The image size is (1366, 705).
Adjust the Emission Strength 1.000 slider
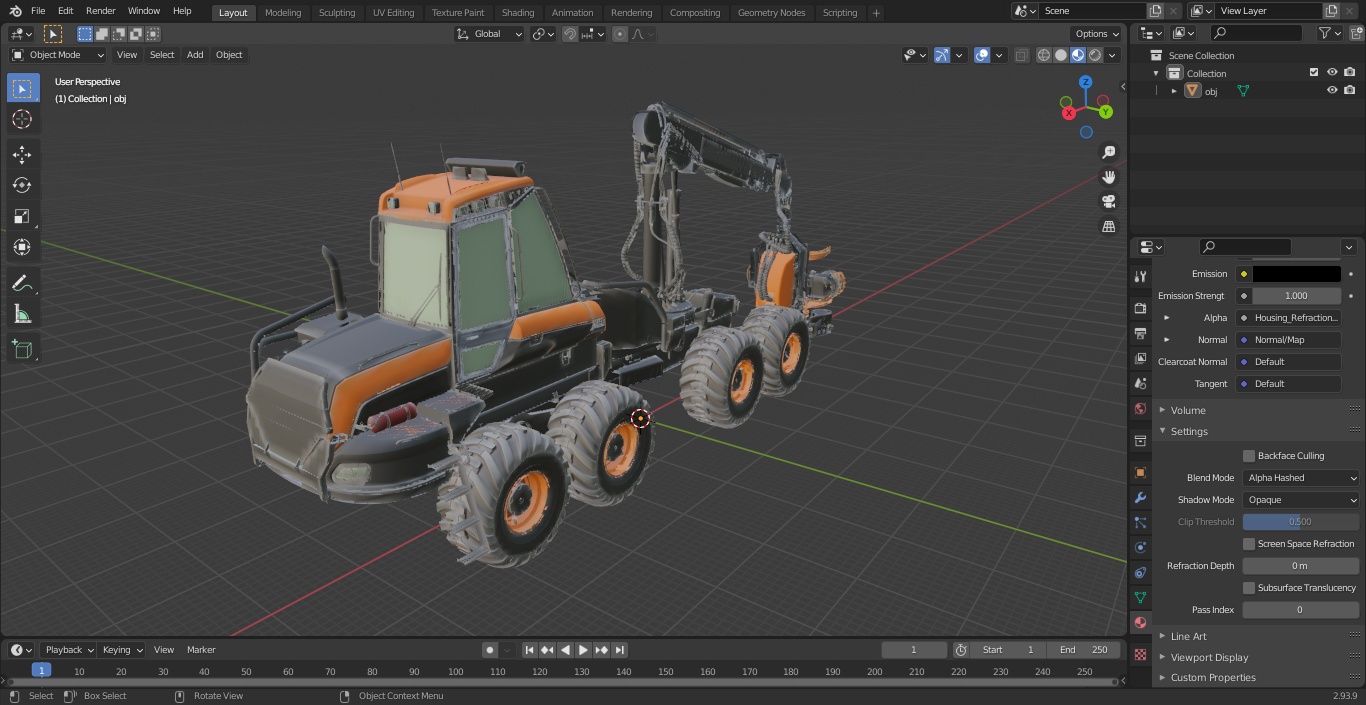pos(1296,296)
